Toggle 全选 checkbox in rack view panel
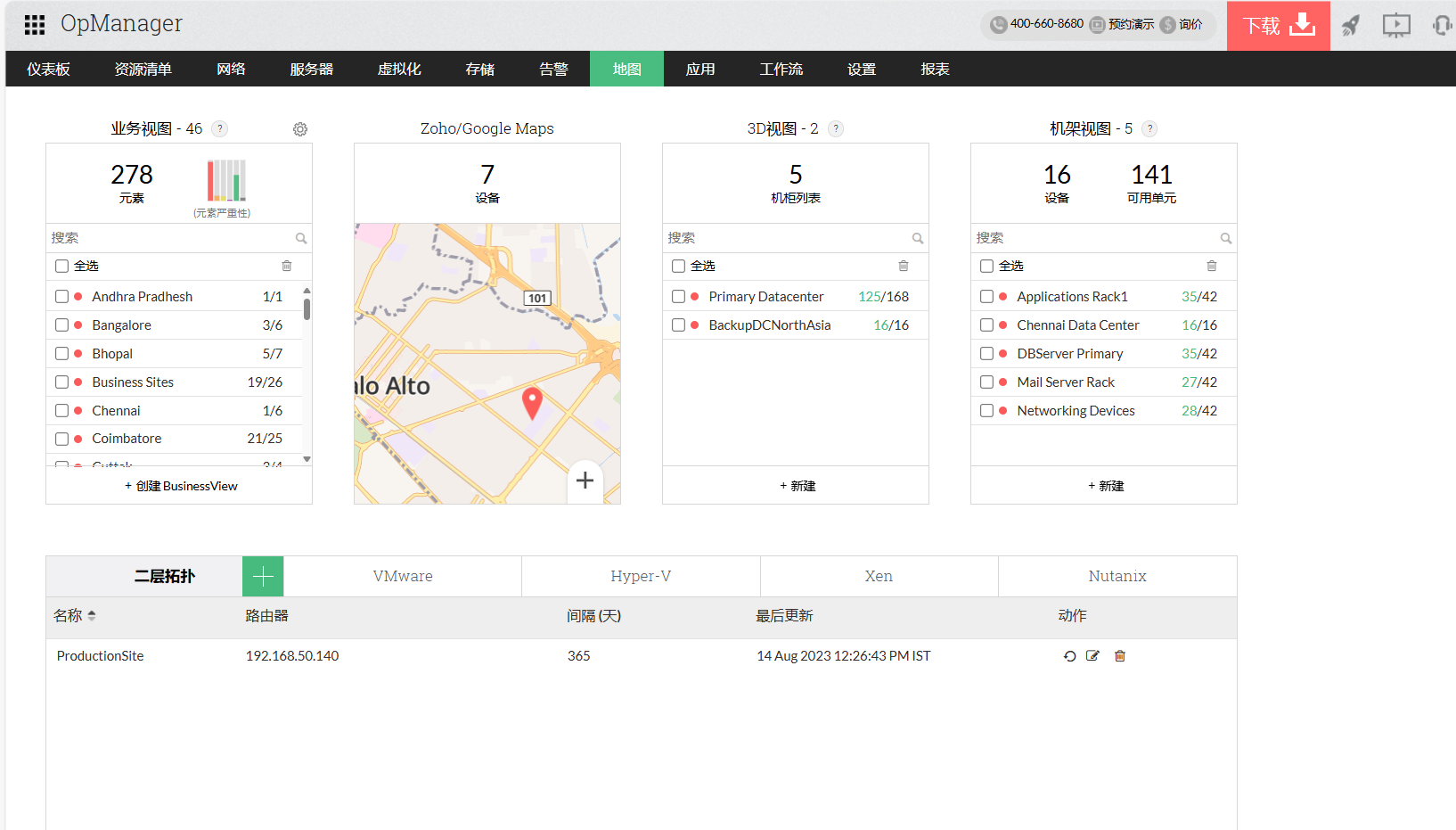 986,266
